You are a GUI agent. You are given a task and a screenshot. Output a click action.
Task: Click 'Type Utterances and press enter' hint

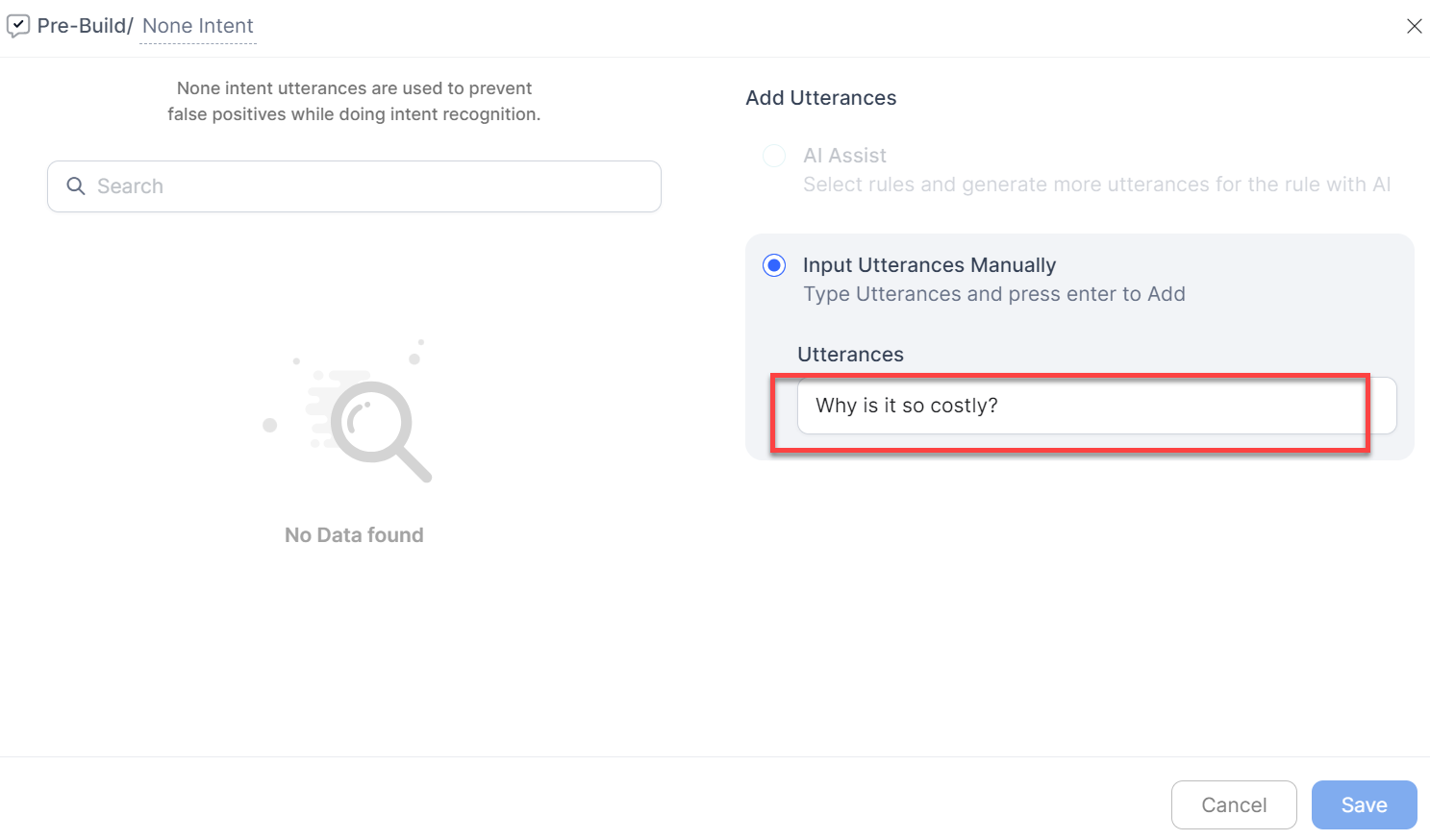[993, 294]
